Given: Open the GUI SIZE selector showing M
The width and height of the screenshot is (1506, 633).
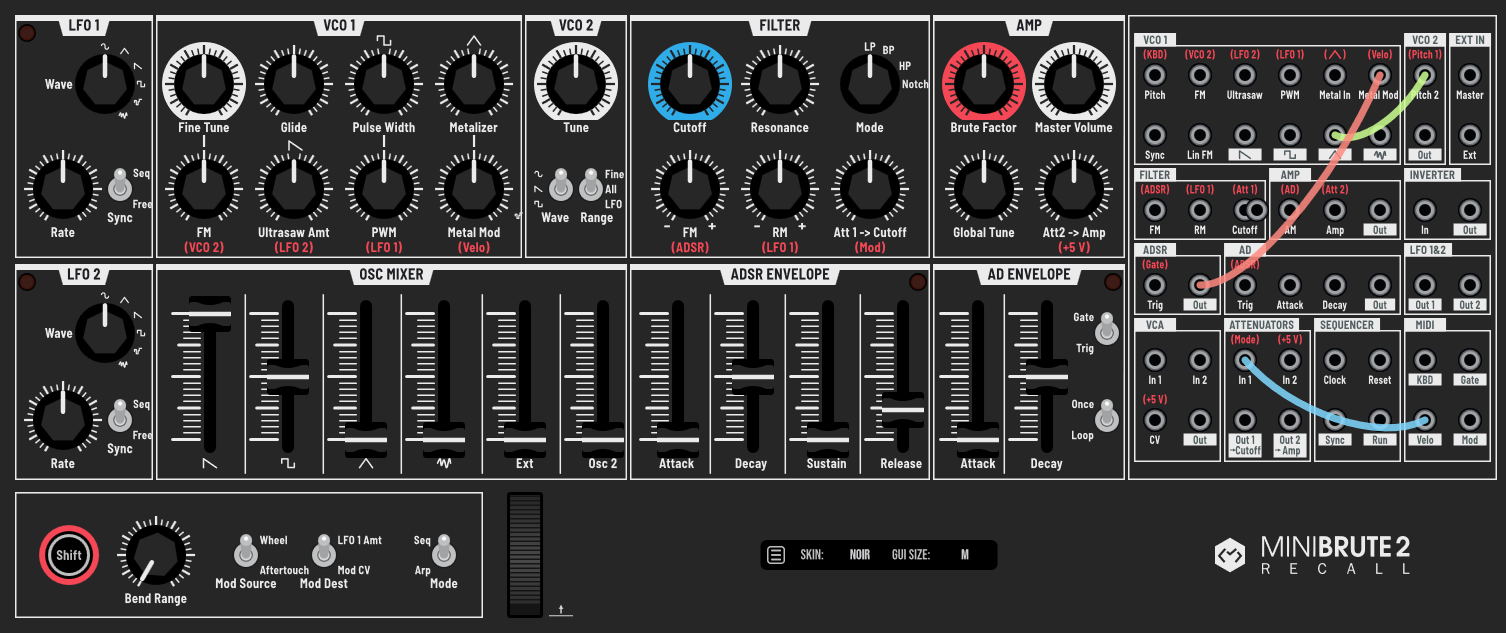Looking at the screenshot, I should [964, 555].
